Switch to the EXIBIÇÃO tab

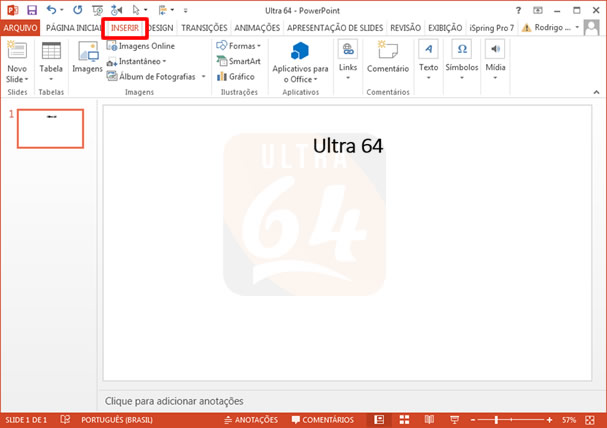(445, 28)
